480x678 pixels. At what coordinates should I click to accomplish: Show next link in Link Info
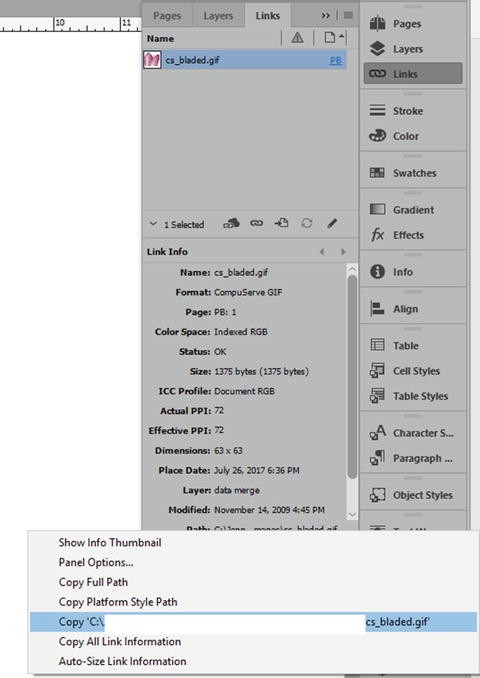tap(343, 252)
